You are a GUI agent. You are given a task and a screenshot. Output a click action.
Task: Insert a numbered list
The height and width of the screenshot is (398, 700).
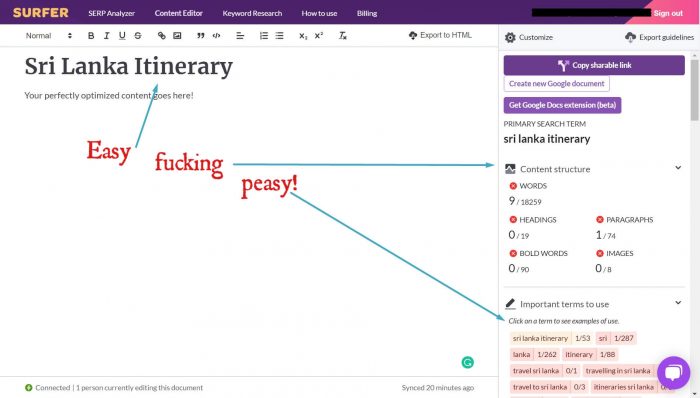click(264, 36)
